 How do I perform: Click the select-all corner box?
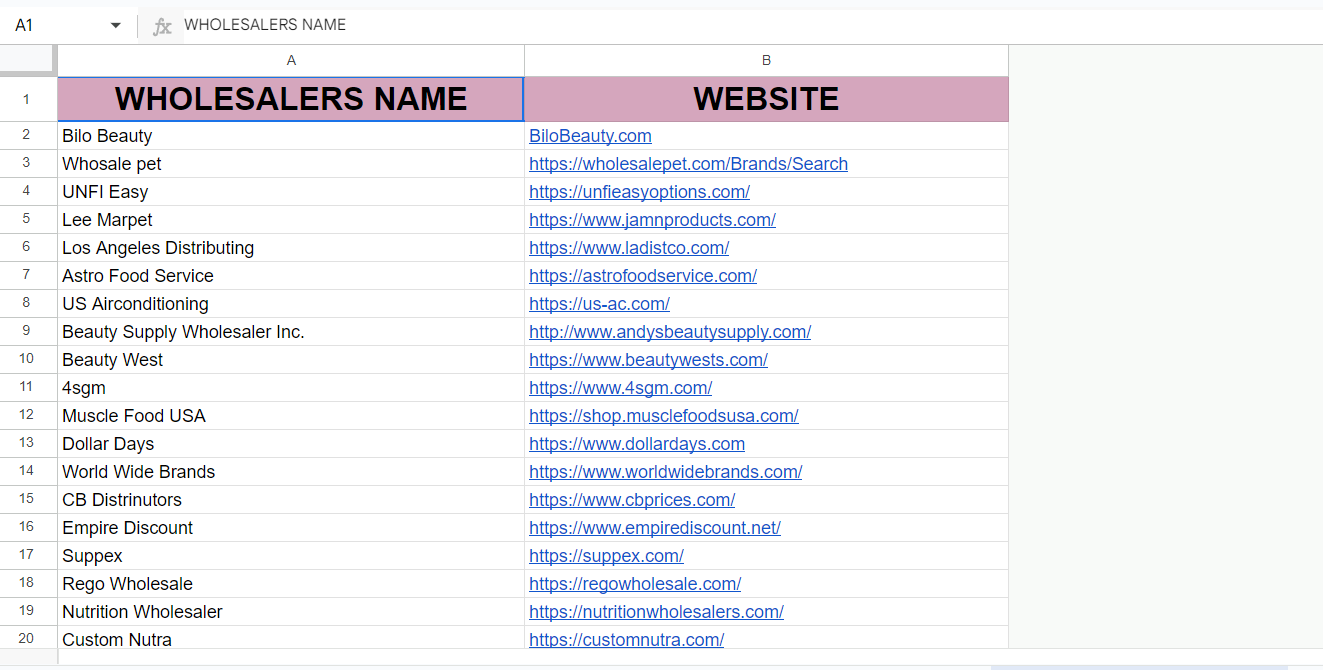pyautogui.click(x=28, y=60)
